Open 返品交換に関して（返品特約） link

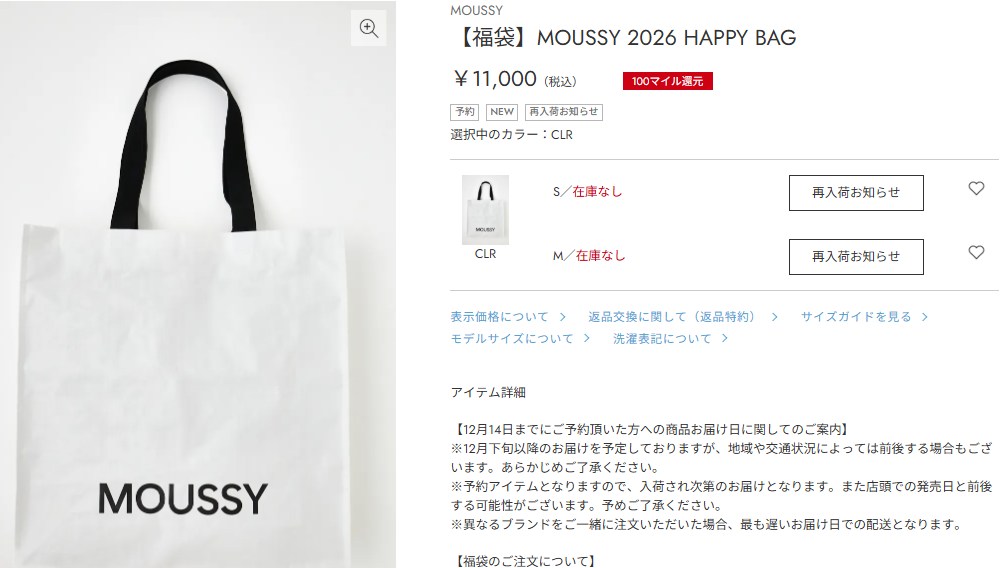pyautogui.click(x=672, y=317)
